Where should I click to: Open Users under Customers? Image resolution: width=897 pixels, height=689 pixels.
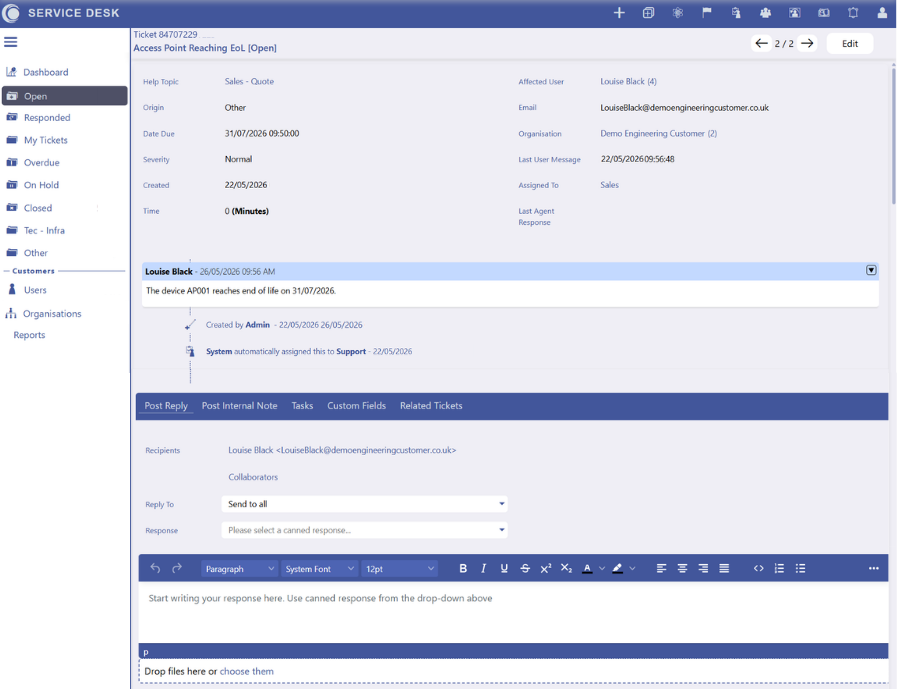pos(35,290)
